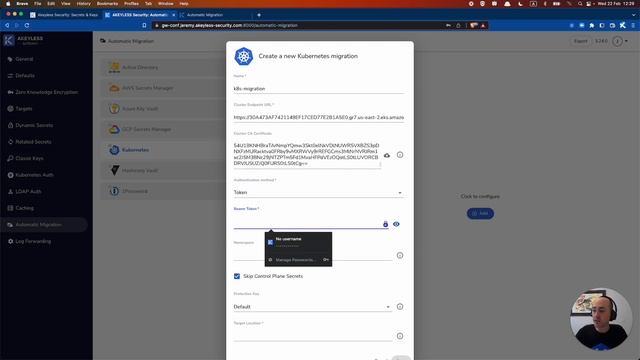The height and width of the screenshot is (360, 640).
Task: Open Rotated Secrets in the sidebar
Action: point(33,142)
